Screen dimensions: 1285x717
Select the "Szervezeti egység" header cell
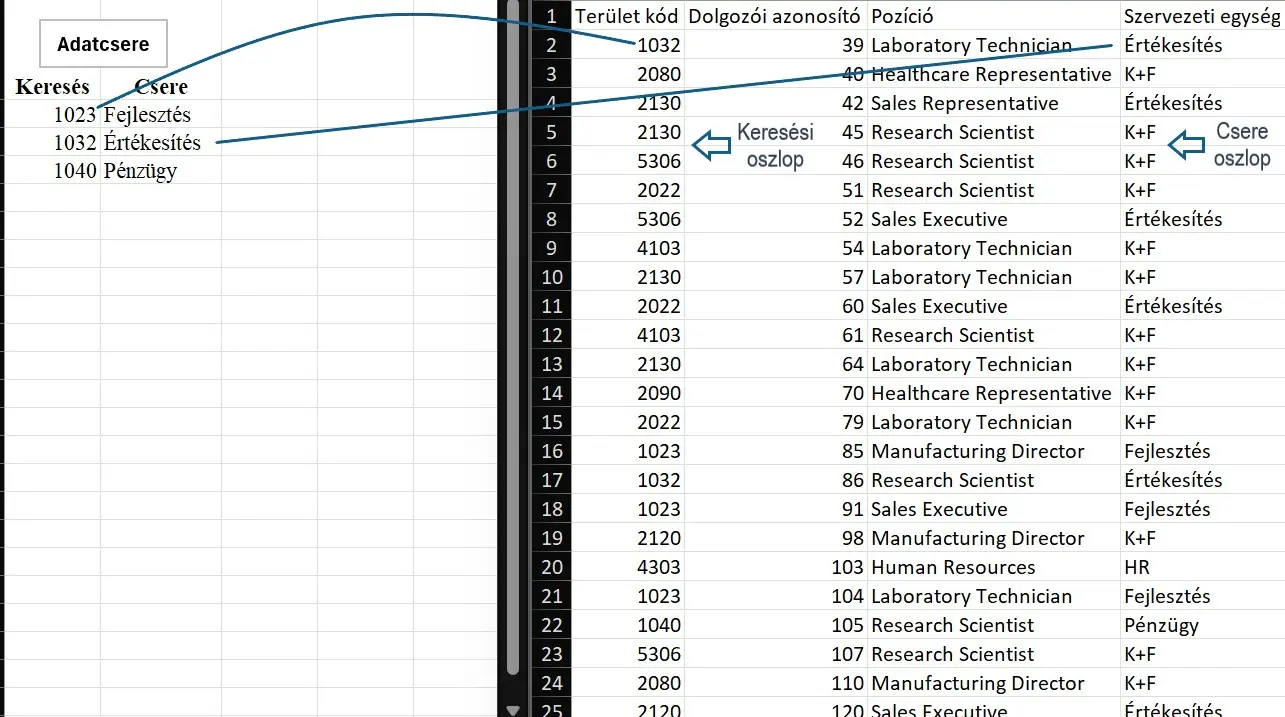(x=1201, y=16)
